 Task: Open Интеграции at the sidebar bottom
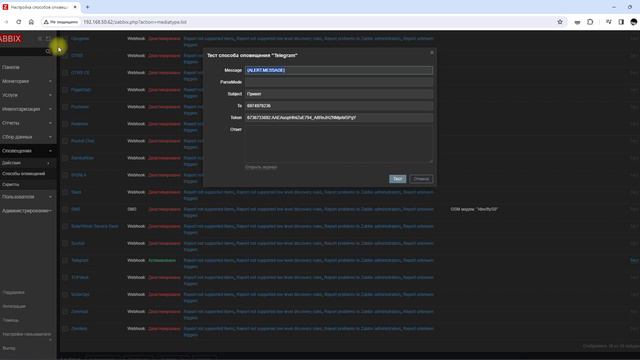pos(14,307)
